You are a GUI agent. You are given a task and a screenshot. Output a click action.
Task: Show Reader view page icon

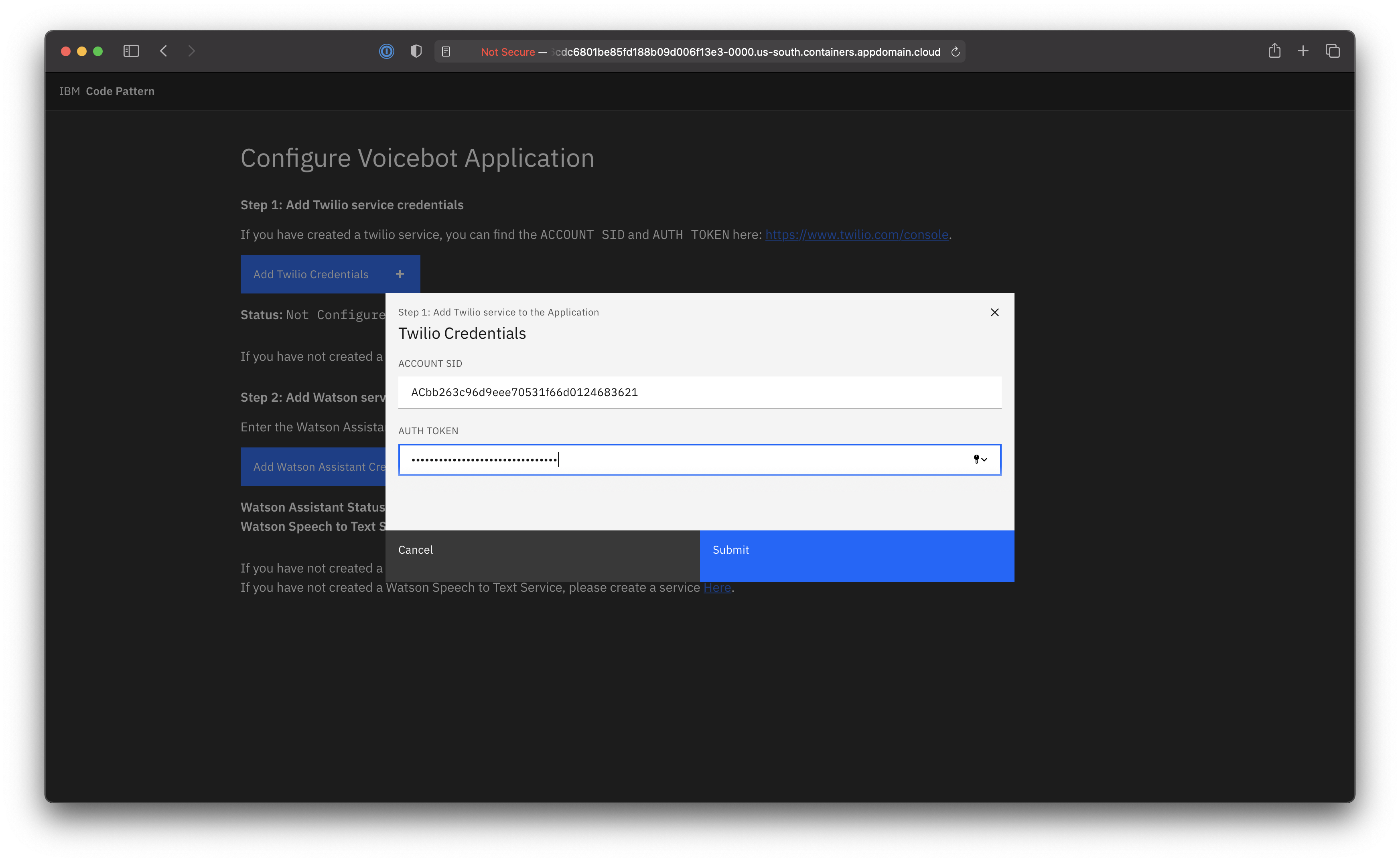[446, 52]
